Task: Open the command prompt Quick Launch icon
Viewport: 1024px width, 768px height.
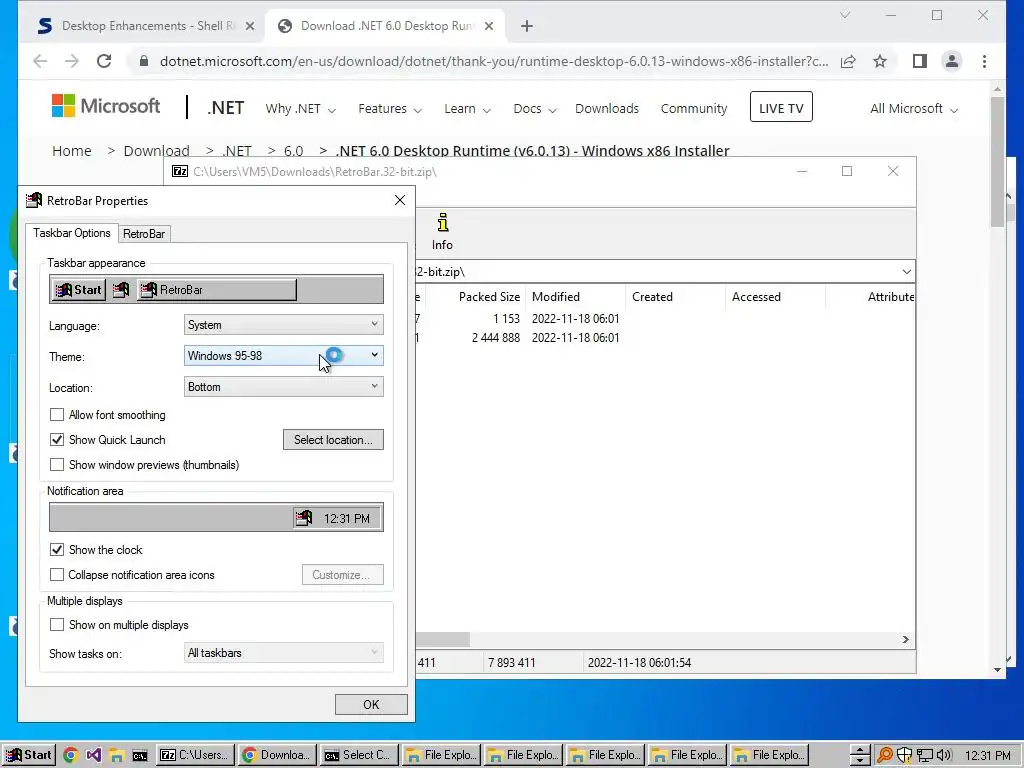Action: pyautogui.click(x=140, y=755)
